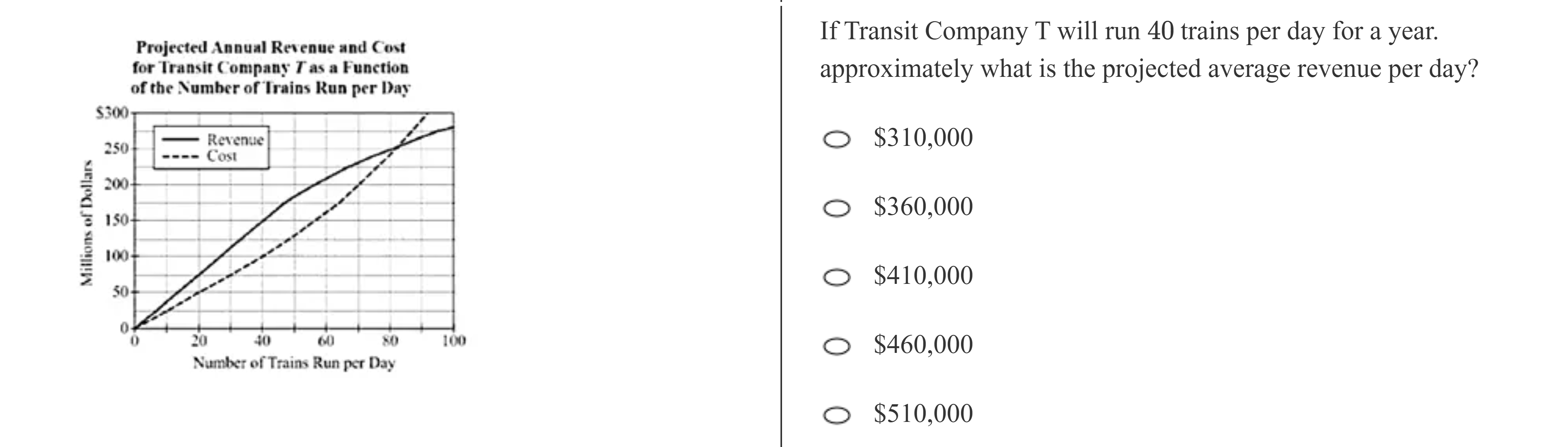Mark the $510,000 radio button
Viewport: 1568px width, 447px height.
tap(837, 415)
